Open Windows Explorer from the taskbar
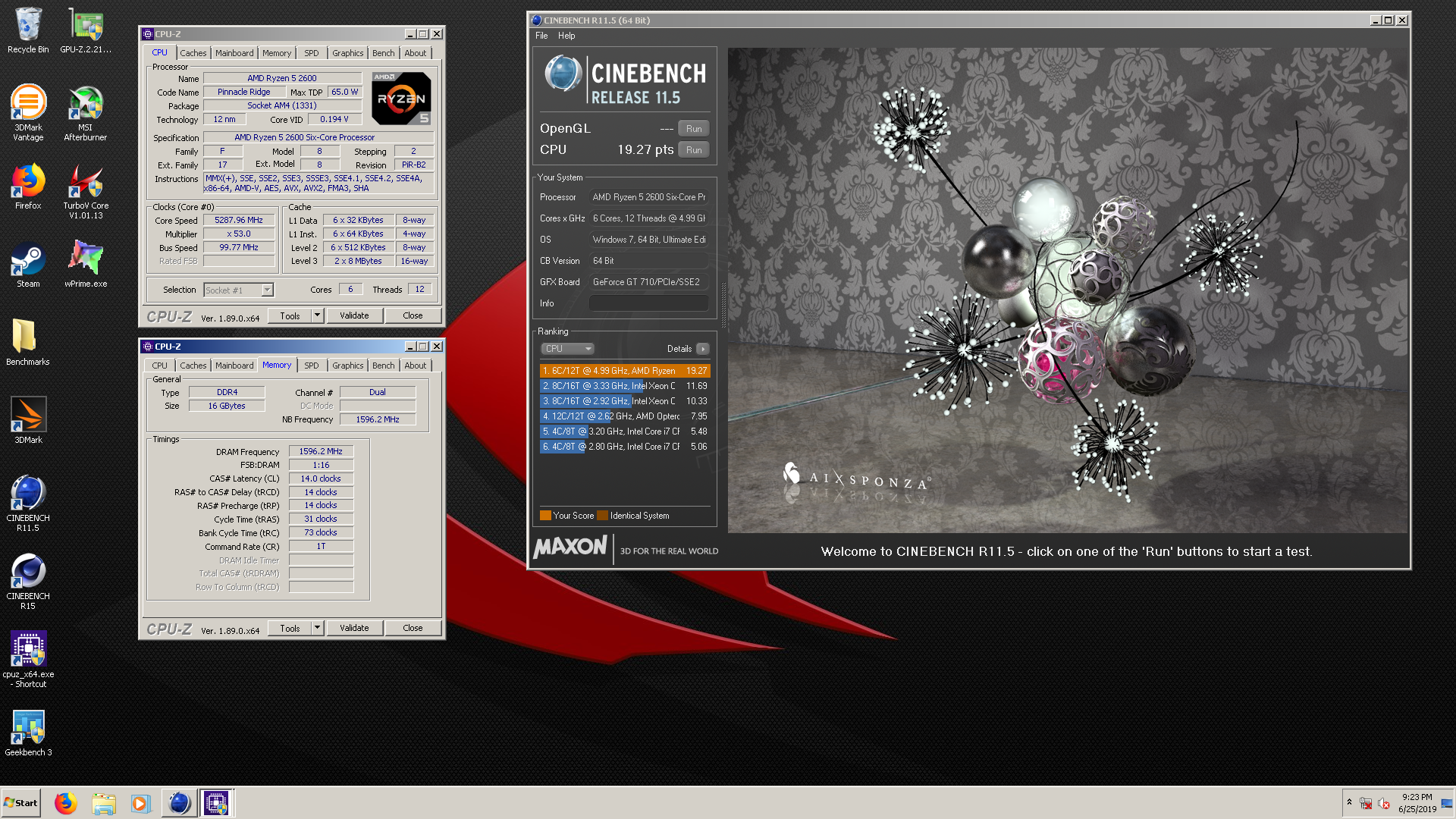This screenshot has height=819, width=1456. [103, 803]
